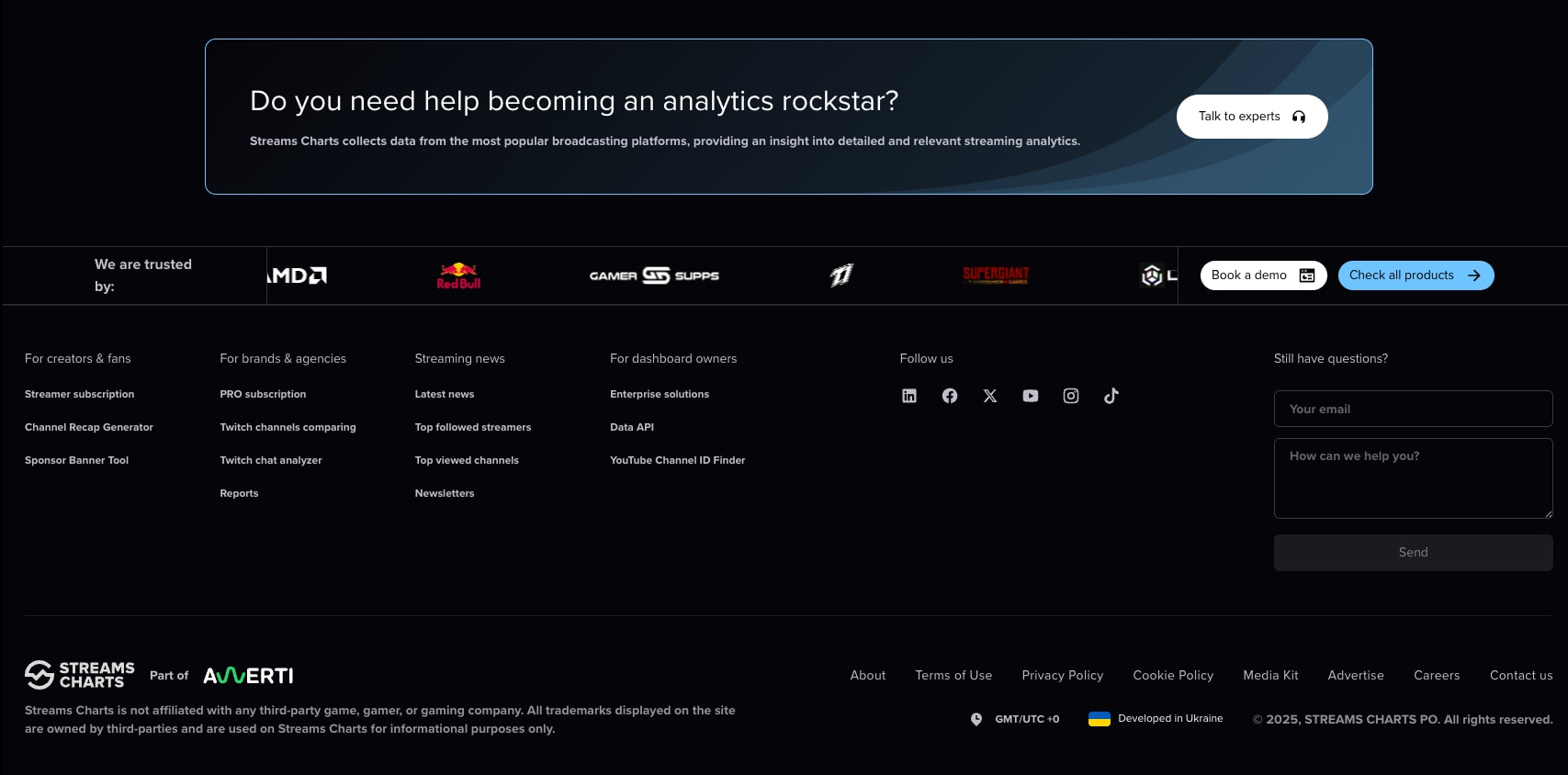Open the Instagram social icon
Screen dimensions: 1568x775
point(1071,396)
